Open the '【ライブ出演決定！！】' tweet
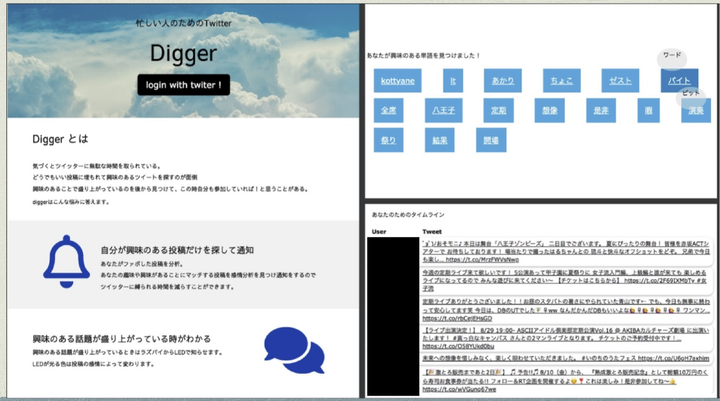Image resolution: width=720 pixels, height=401 pixels. pos(566,338)
